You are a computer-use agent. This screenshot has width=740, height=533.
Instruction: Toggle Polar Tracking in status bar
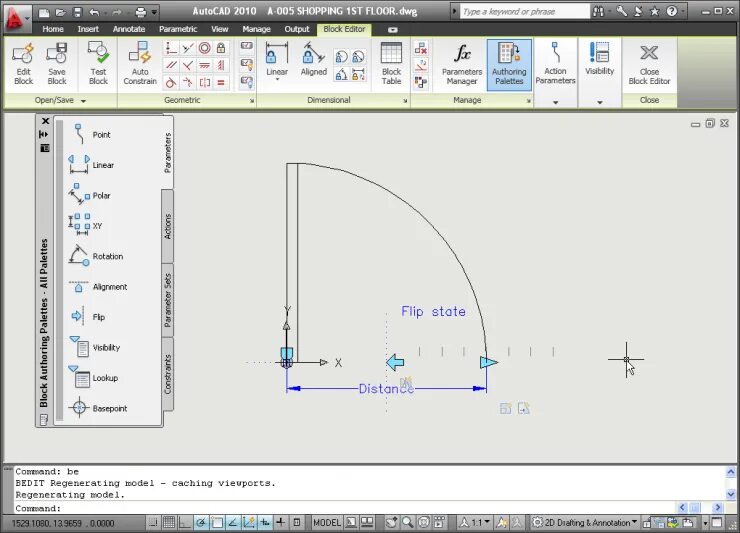(201, 523)
